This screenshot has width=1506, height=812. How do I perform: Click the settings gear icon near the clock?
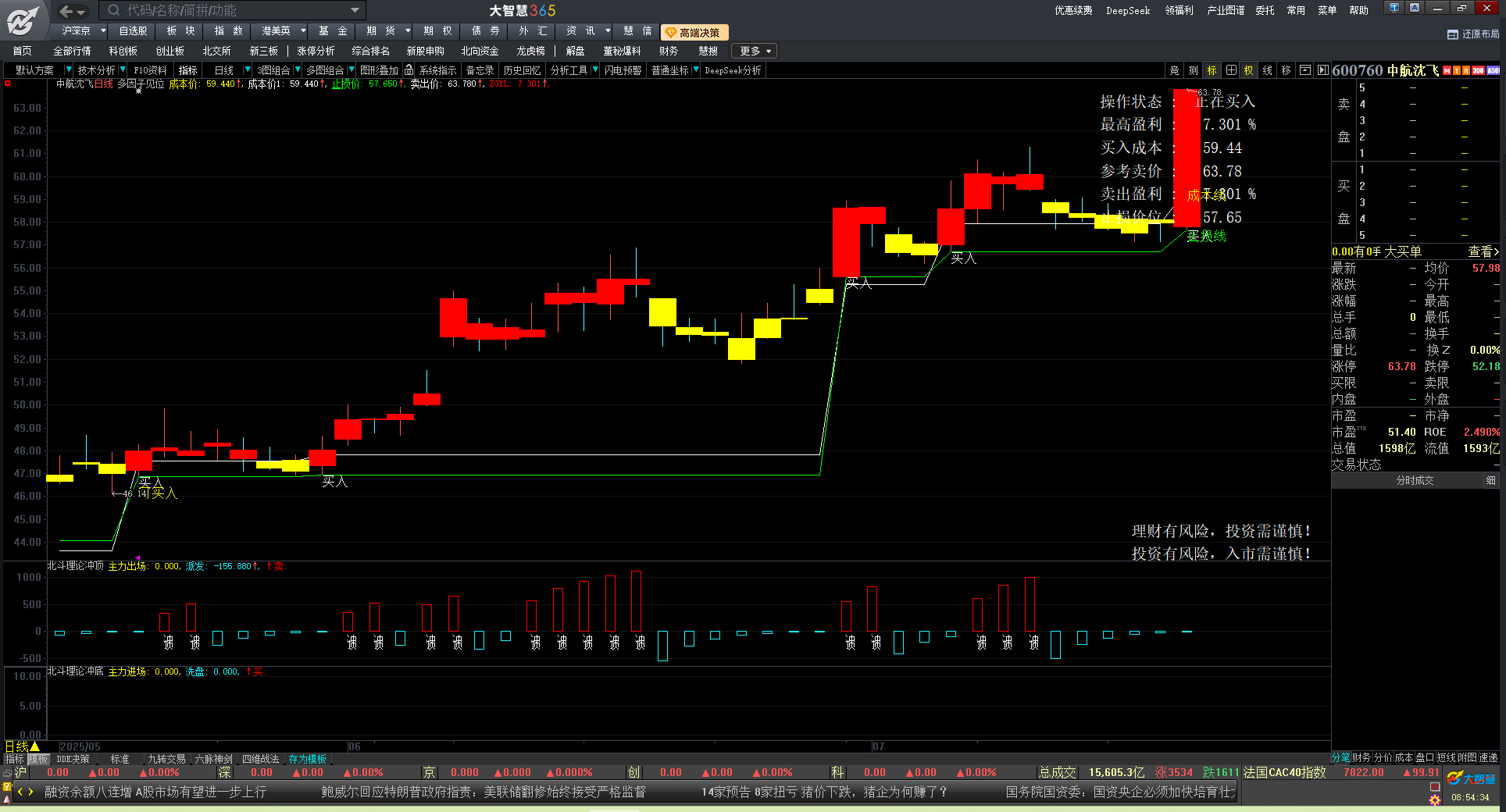pyautogui.click(x=1435, y=800)
